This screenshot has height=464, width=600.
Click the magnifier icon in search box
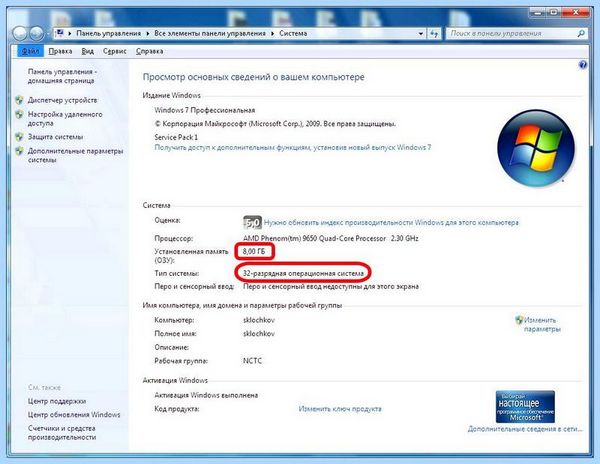(581, 34)
